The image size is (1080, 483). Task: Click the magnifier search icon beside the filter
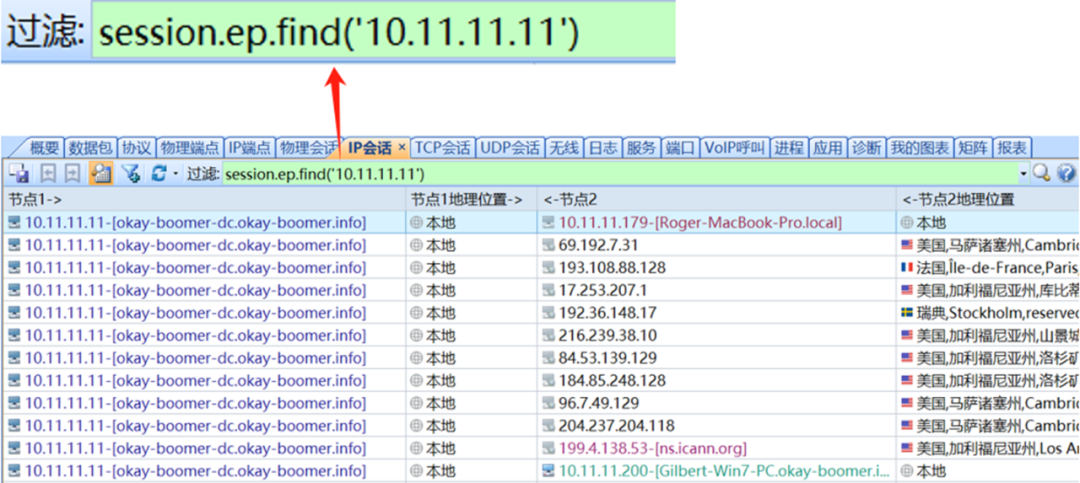tap(1041, 174)
